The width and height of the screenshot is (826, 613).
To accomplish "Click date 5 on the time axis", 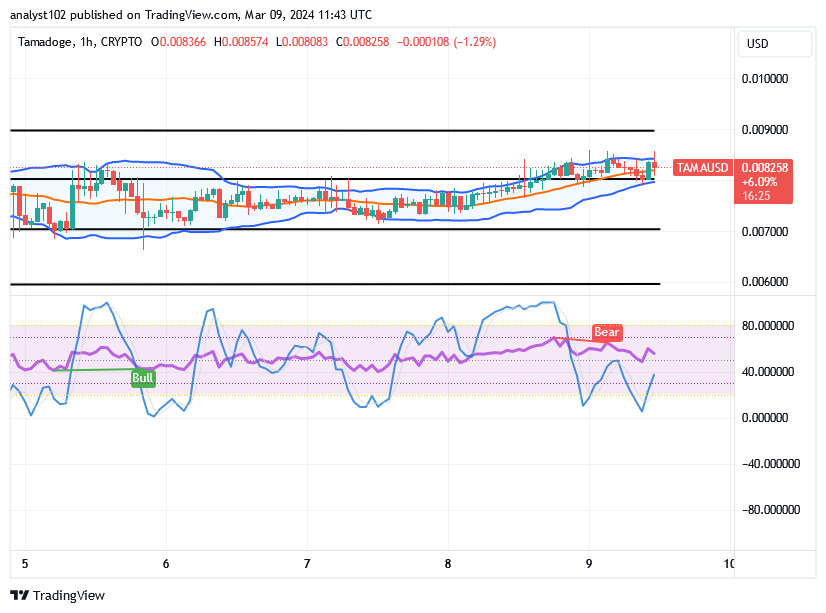I will [25, 564].
